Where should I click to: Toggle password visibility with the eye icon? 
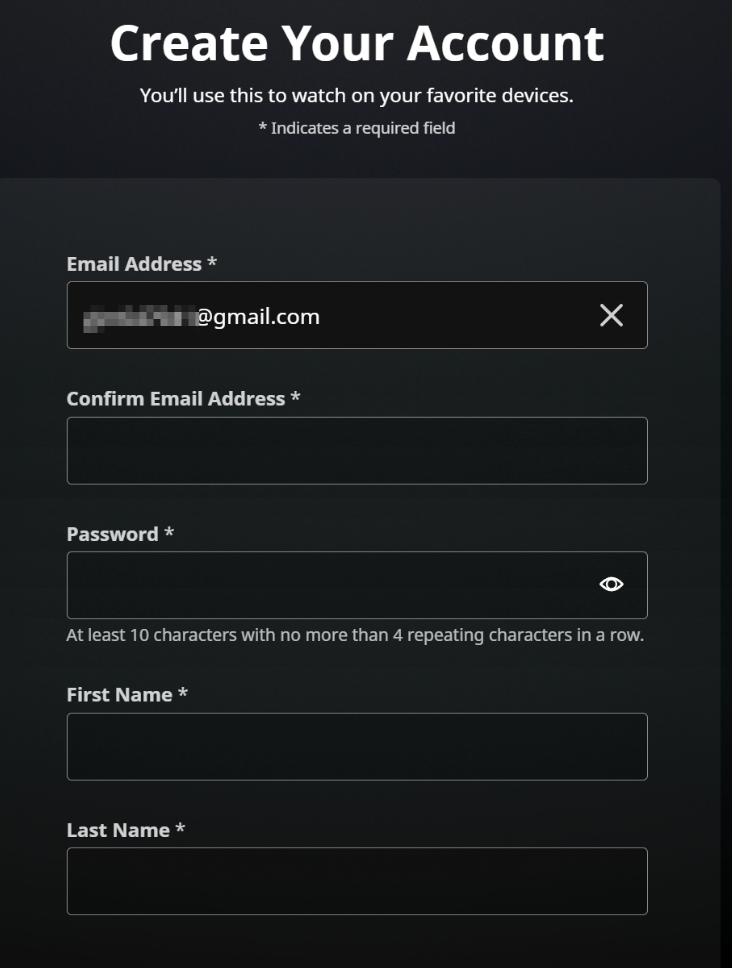click(611, 584)
